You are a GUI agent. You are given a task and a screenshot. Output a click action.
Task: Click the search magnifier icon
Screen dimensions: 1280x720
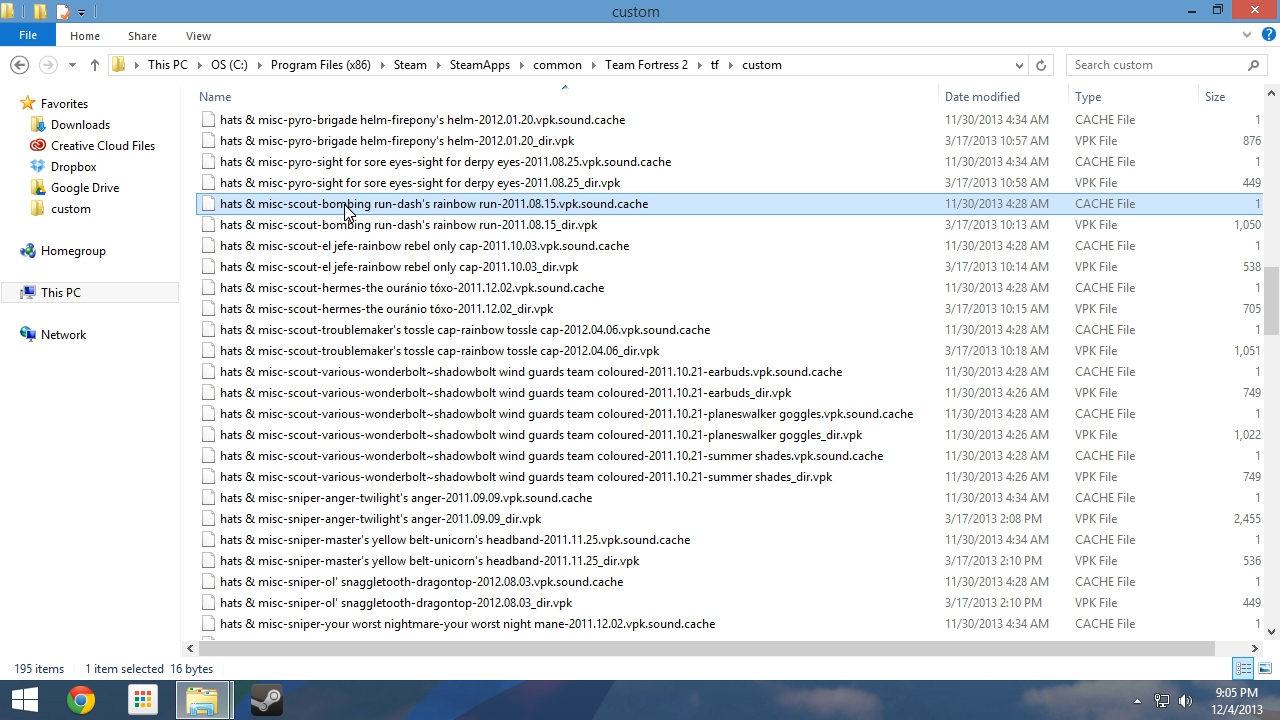(1253, 65)
